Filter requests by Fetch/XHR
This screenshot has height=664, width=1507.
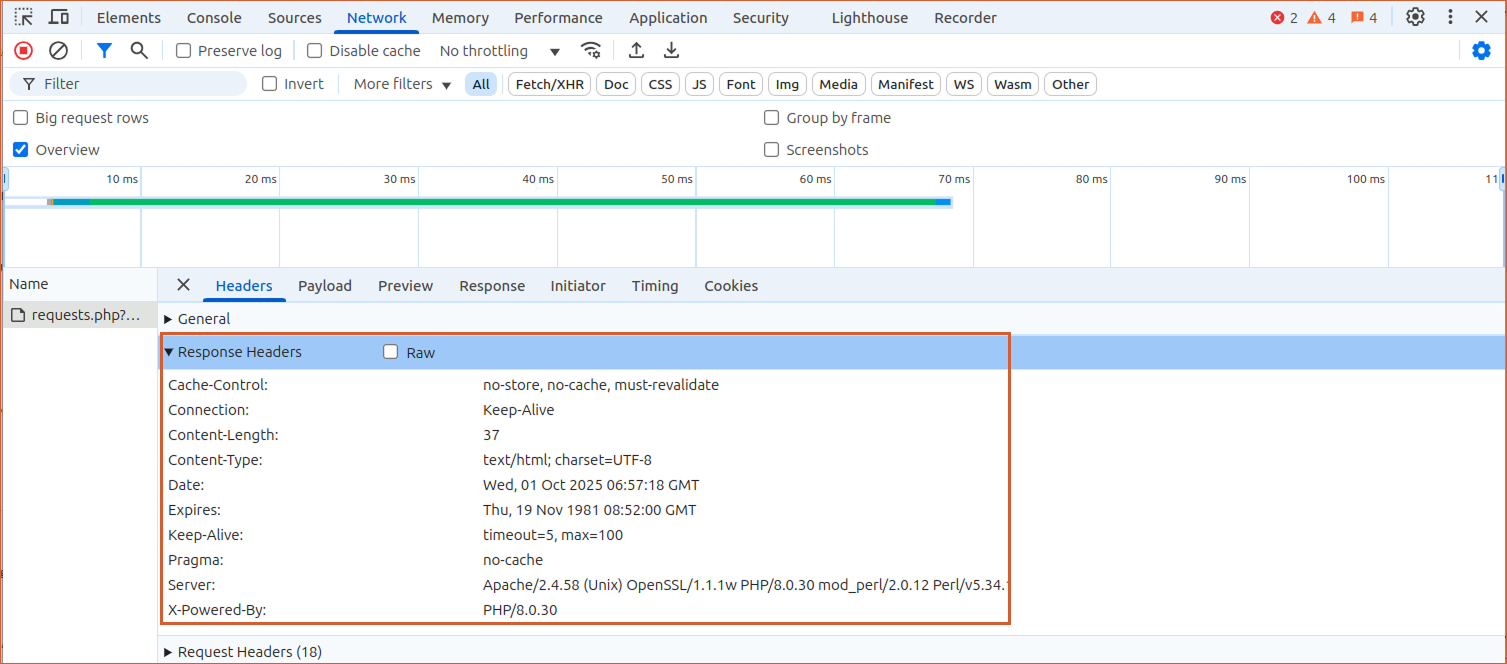pos(549,84)
